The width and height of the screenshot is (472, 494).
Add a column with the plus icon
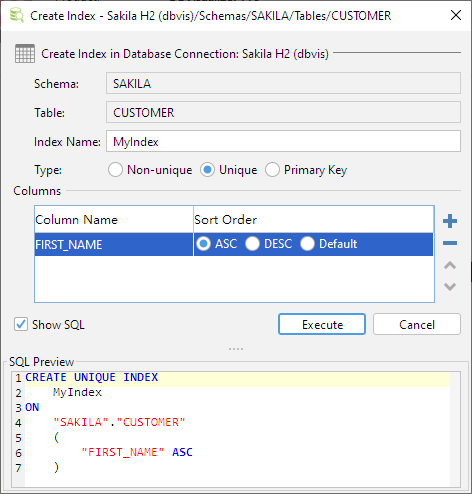click(450, 221)
